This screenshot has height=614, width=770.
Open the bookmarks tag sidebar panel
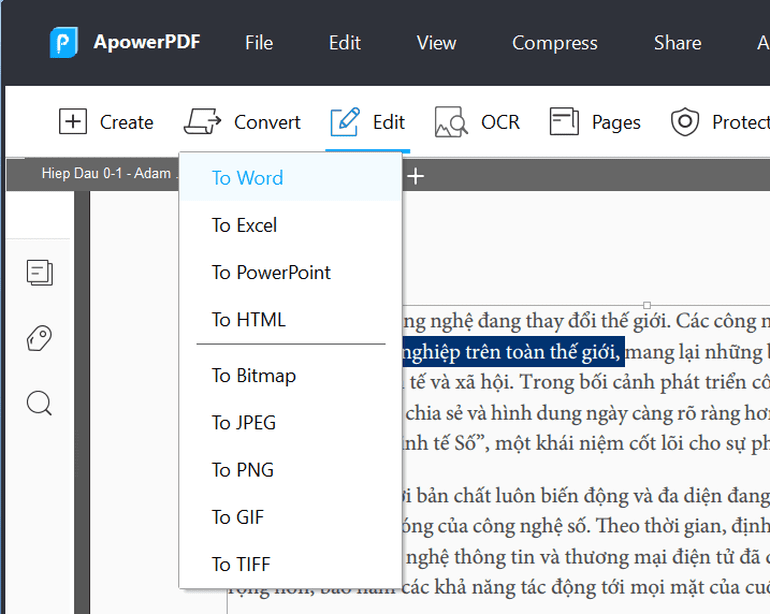[x=39, y=338]
